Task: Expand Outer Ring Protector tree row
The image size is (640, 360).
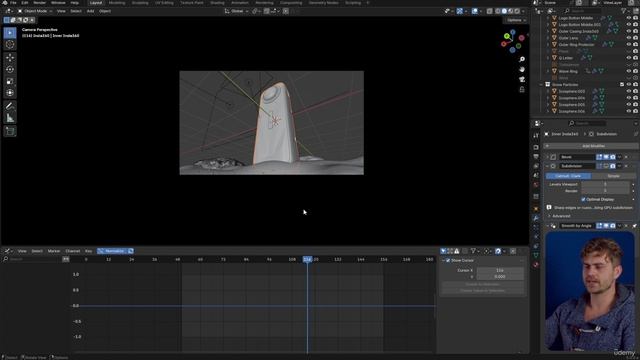Action: click(548, 44)
